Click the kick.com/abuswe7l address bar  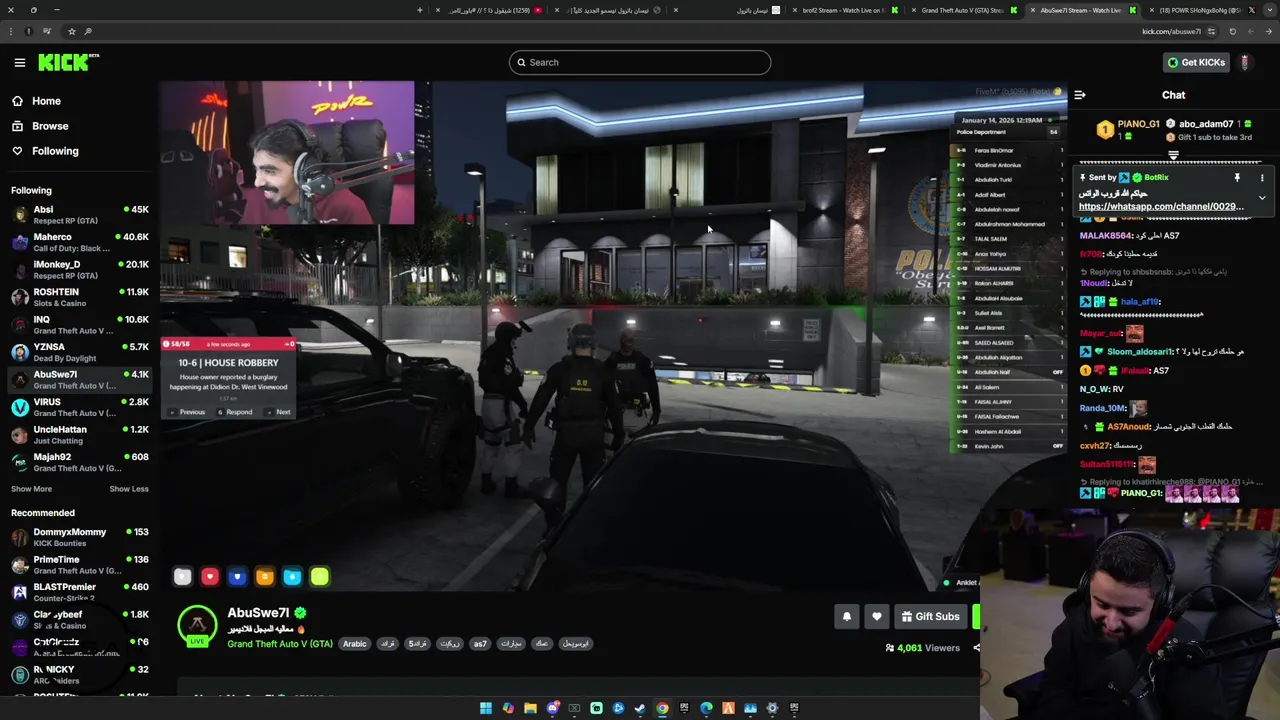(1171, 31)
